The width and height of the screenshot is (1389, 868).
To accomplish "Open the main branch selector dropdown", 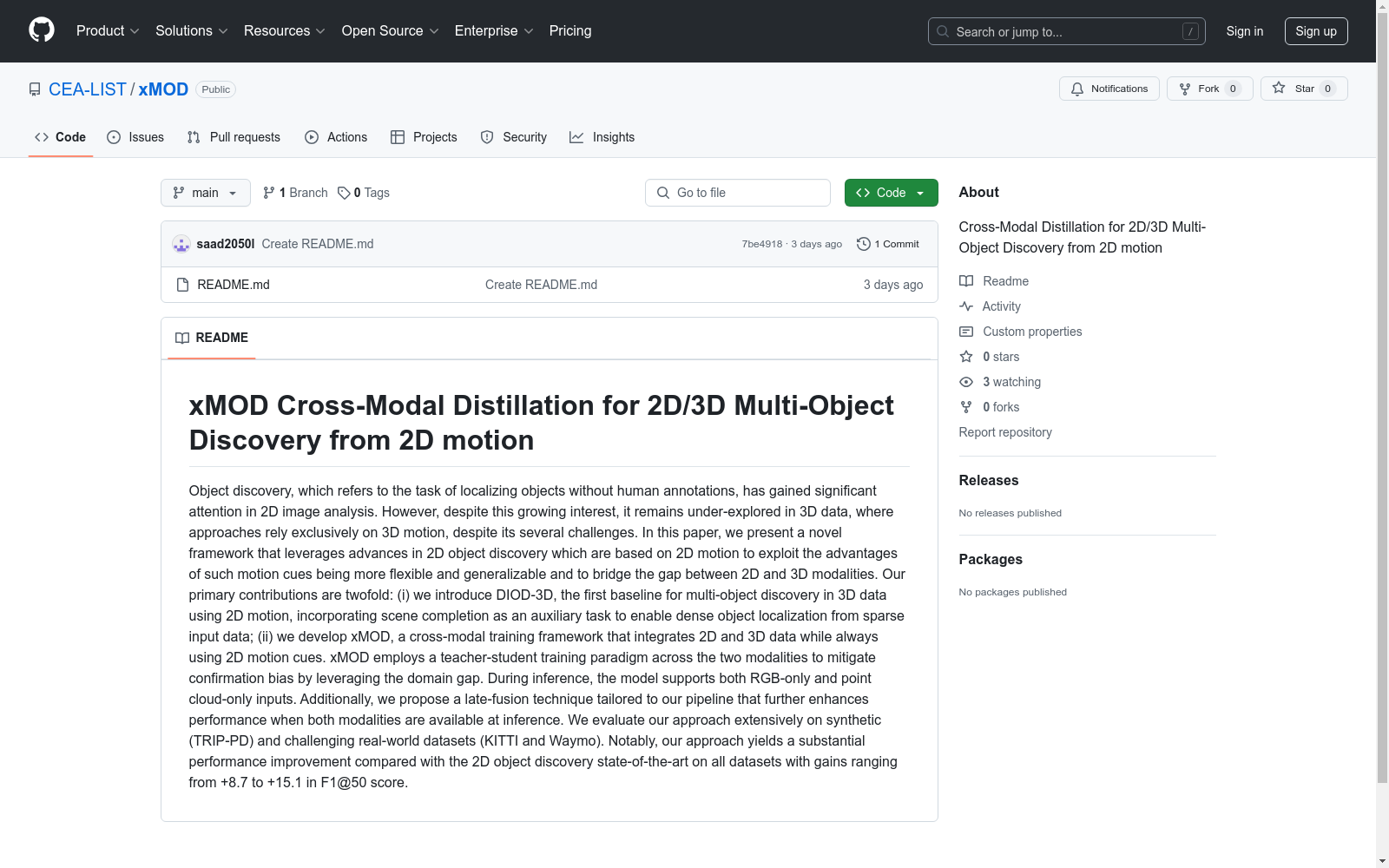I will click(206, 193).
